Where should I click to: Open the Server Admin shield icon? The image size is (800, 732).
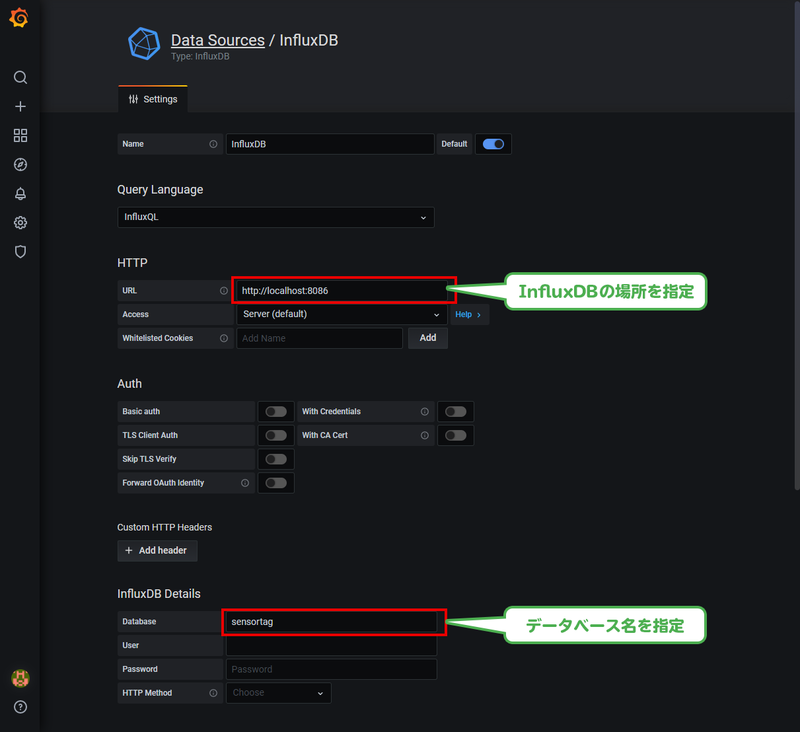pos(20,251)
